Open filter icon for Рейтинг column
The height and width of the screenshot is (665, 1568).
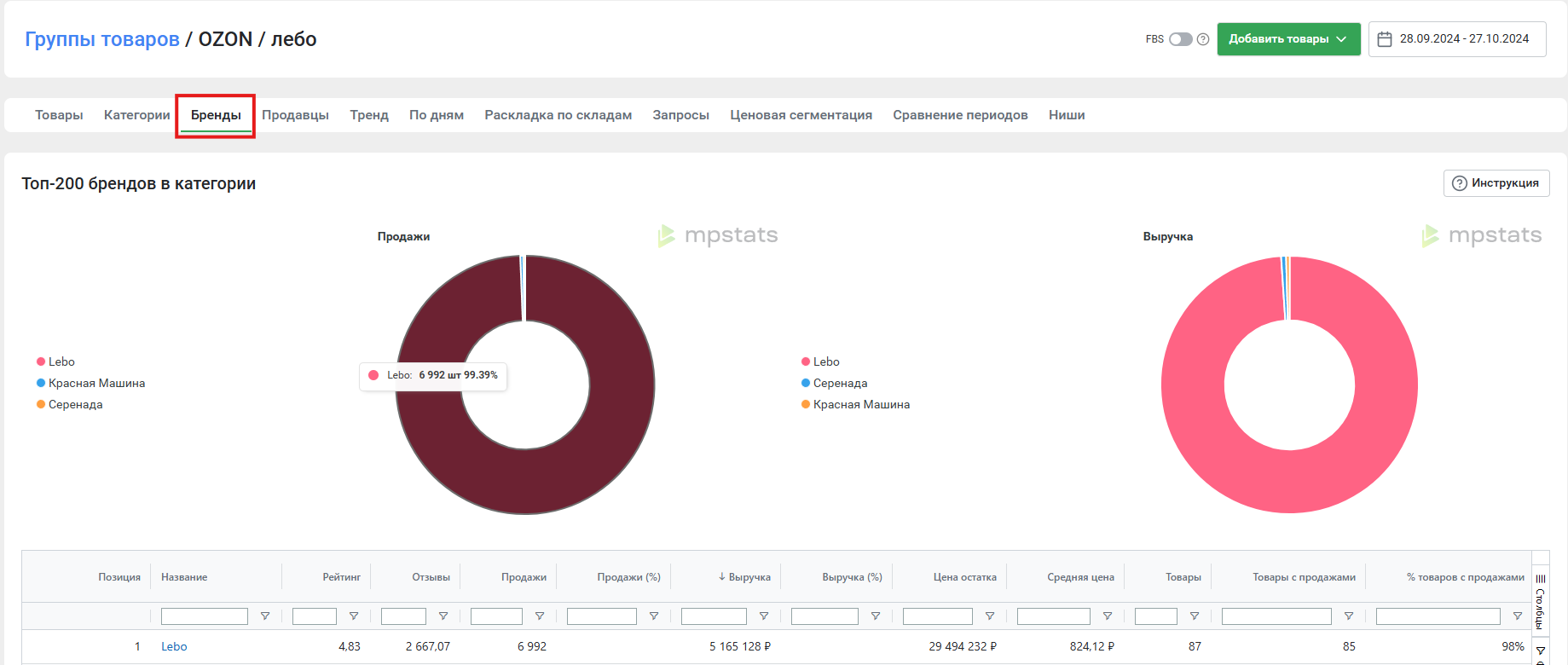tap(354, 616)
